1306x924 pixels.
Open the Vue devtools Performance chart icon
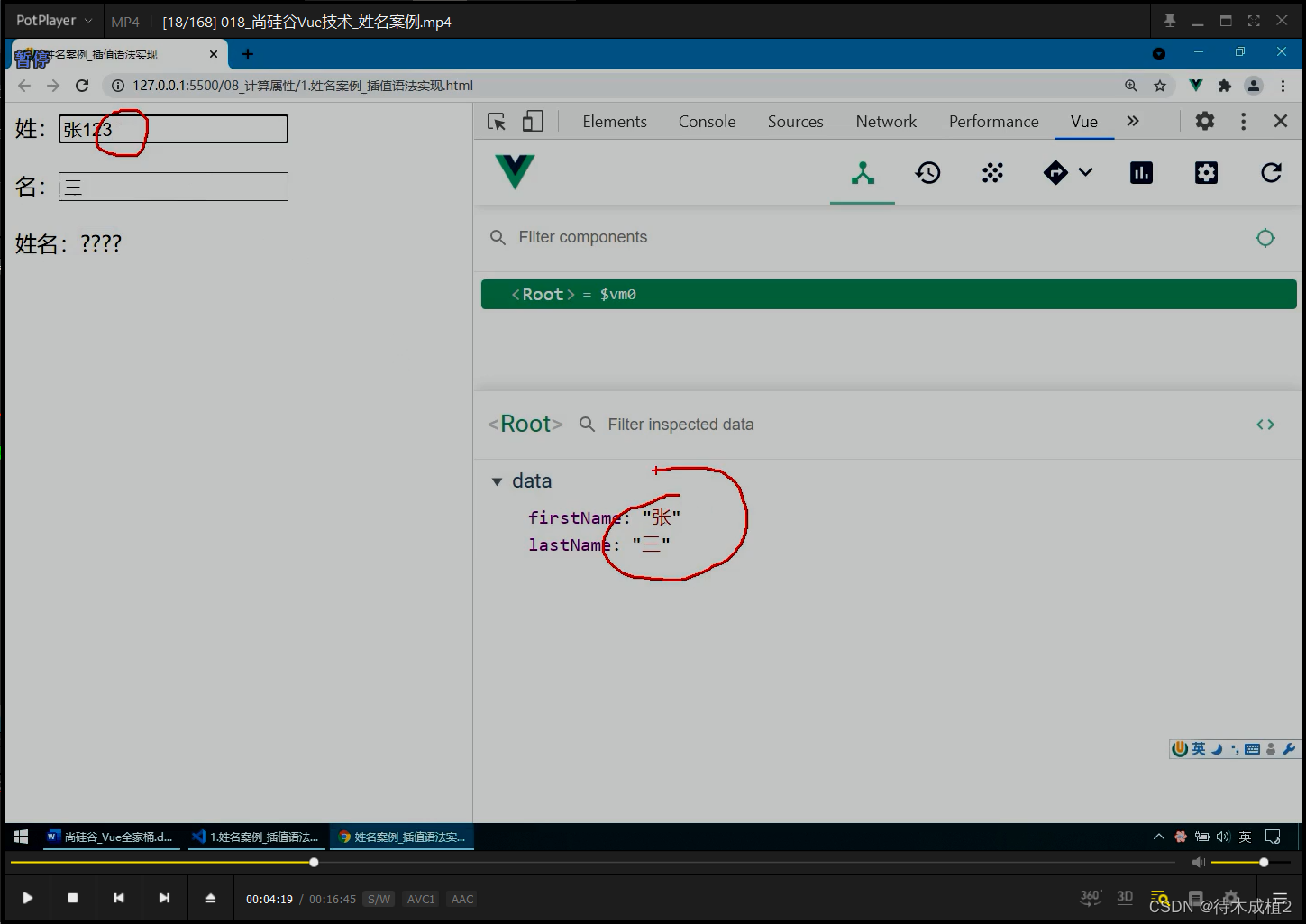pyautogui.click(x=1141, y=173)
